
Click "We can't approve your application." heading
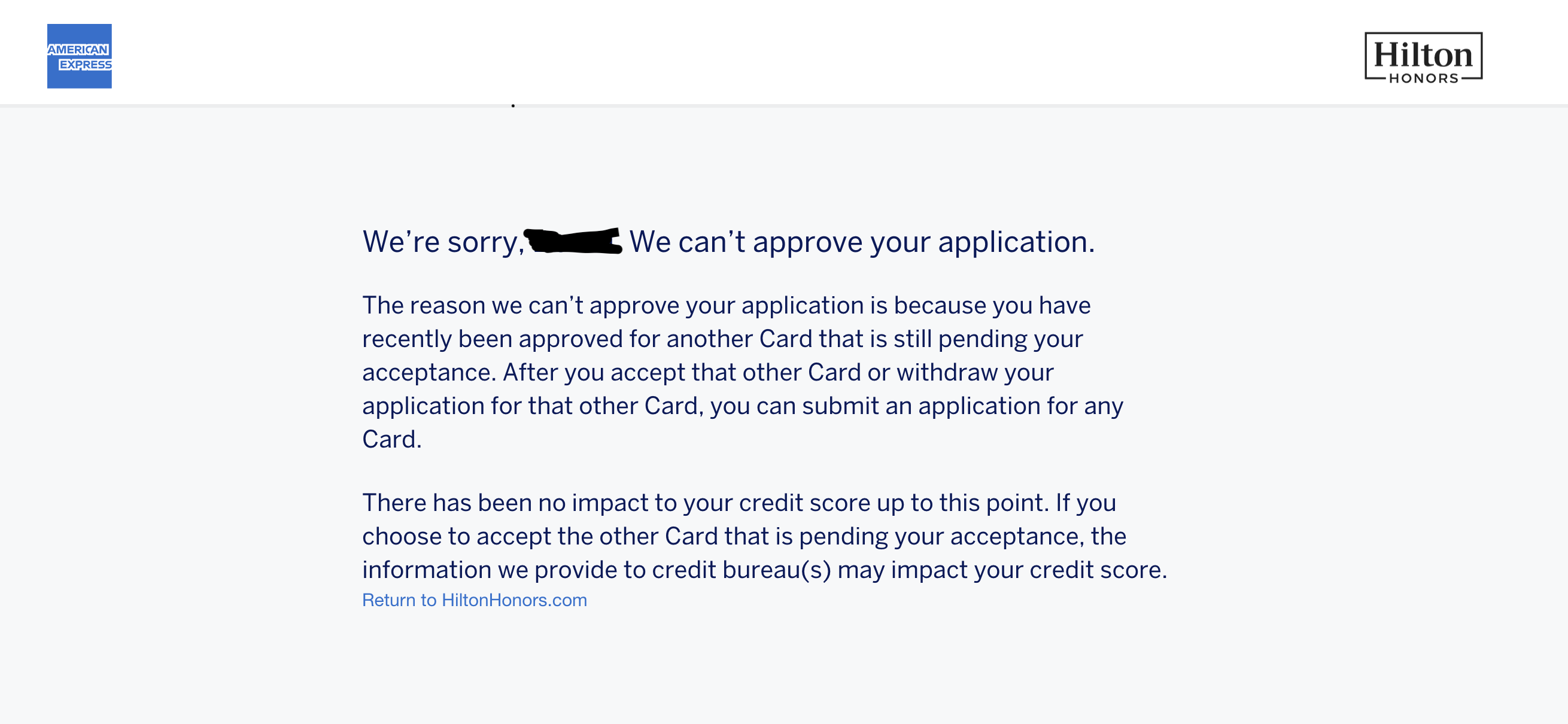[862, 242]
